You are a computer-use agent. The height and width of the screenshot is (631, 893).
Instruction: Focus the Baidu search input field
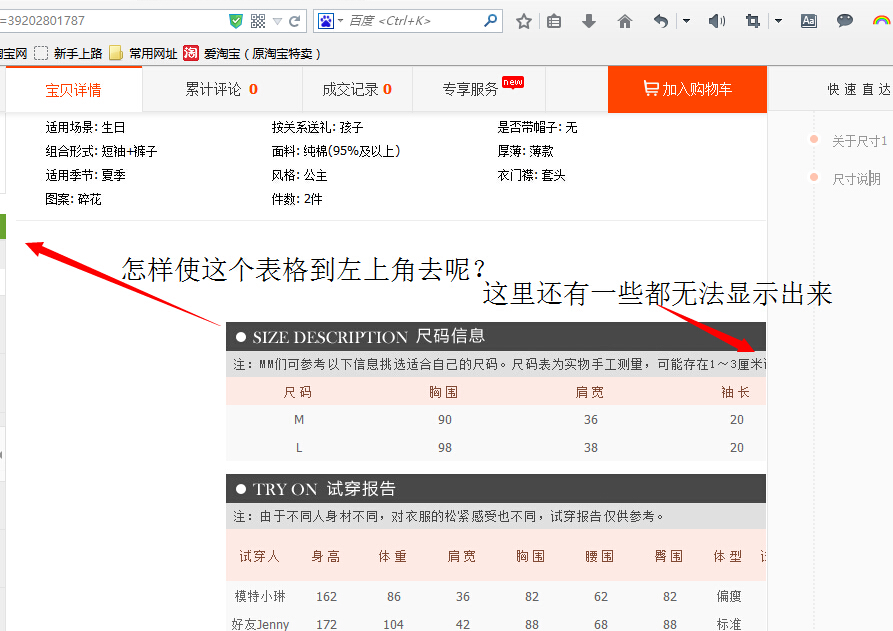click(413, 21)
